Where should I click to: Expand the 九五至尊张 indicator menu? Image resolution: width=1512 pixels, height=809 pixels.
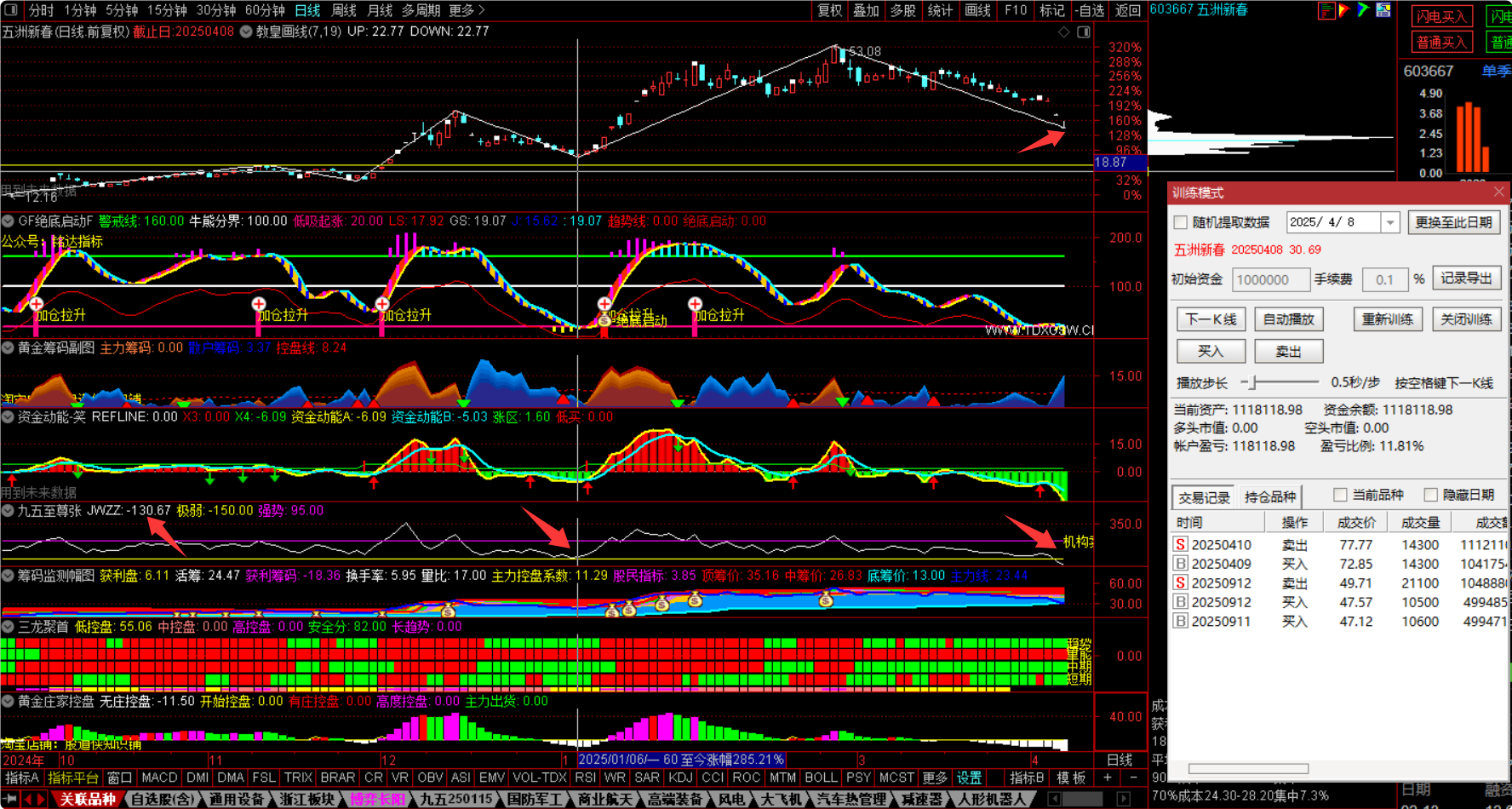tap(8, 510)
